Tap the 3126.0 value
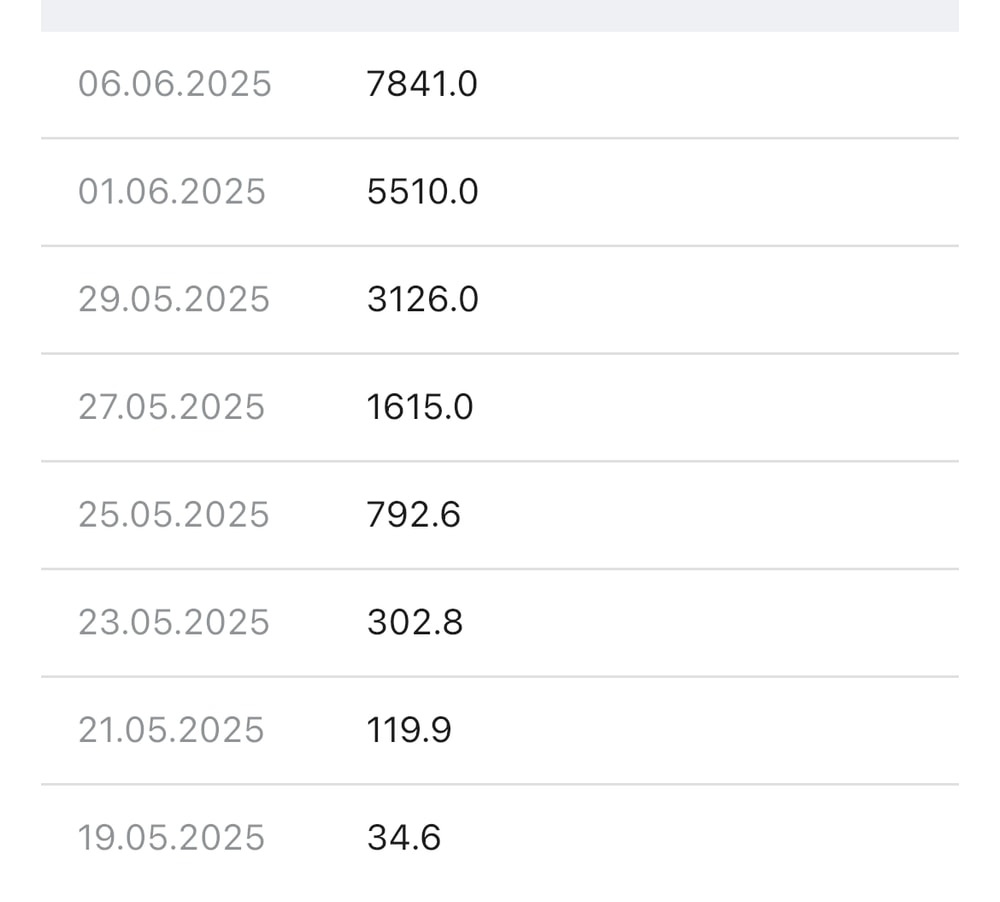Screen dimensions: 1000x902 tap(422, 299)
